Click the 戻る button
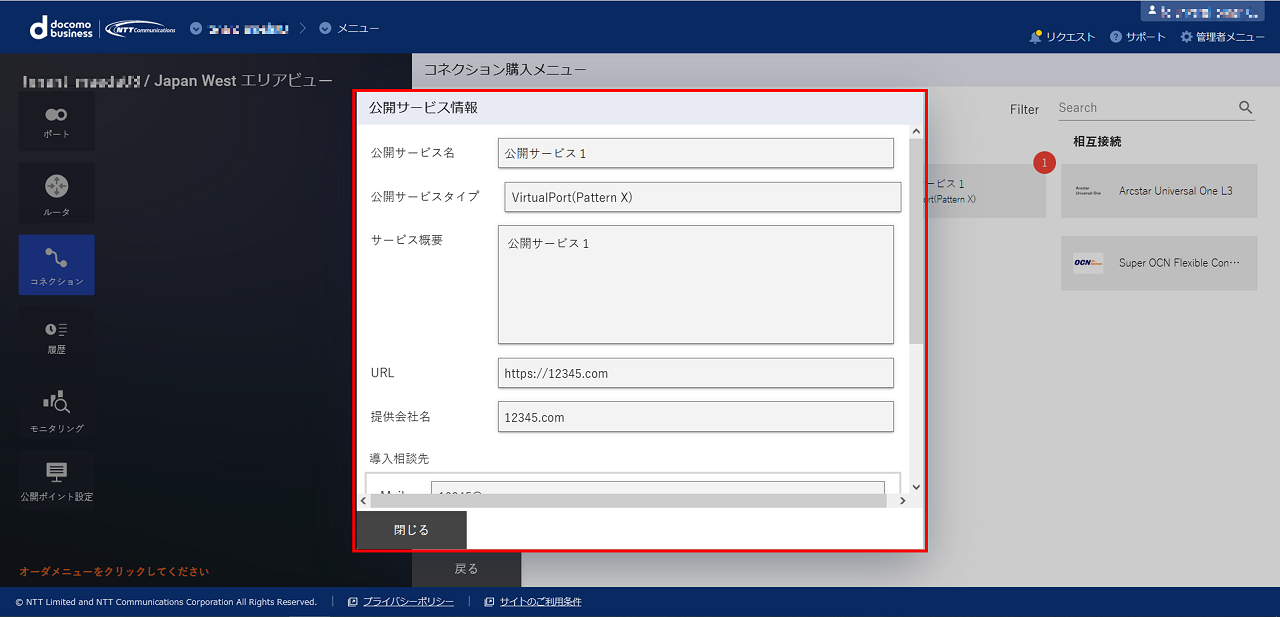The width and height of the screenshot is (1280, 617). click(x=466, y=567)
